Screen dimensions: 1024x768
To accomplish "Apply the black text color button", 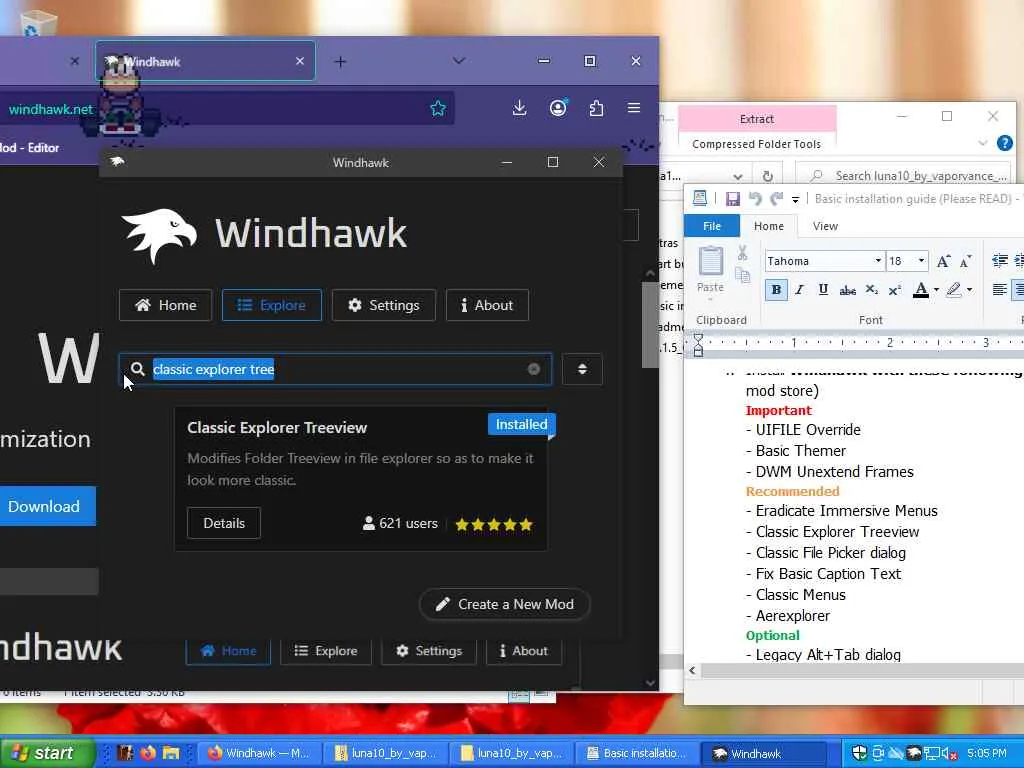I will pyautogui.click(x=921, y=289).
